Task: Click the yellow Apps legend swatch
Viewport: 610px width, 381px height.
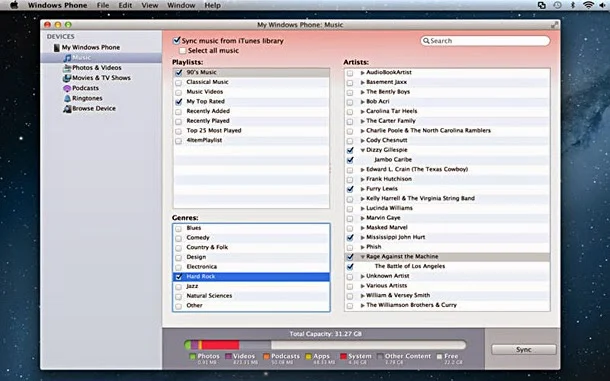Action: [x=309, y=356]
